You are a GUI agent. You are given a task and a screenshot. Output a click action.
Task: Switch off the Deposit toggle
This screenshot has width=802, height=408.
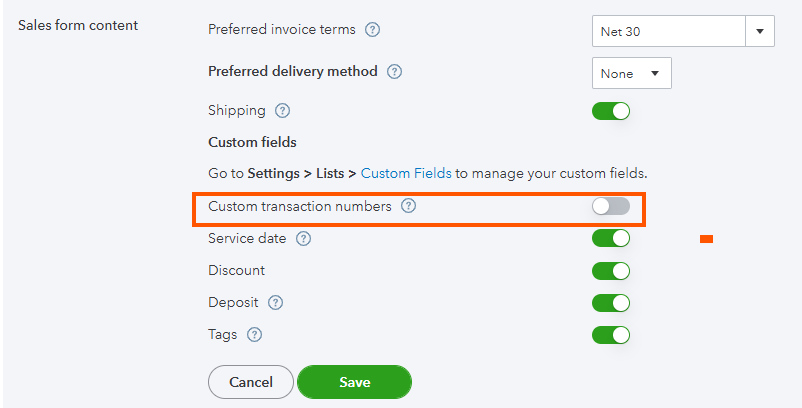pyautogui.click(x=611, y=303)
